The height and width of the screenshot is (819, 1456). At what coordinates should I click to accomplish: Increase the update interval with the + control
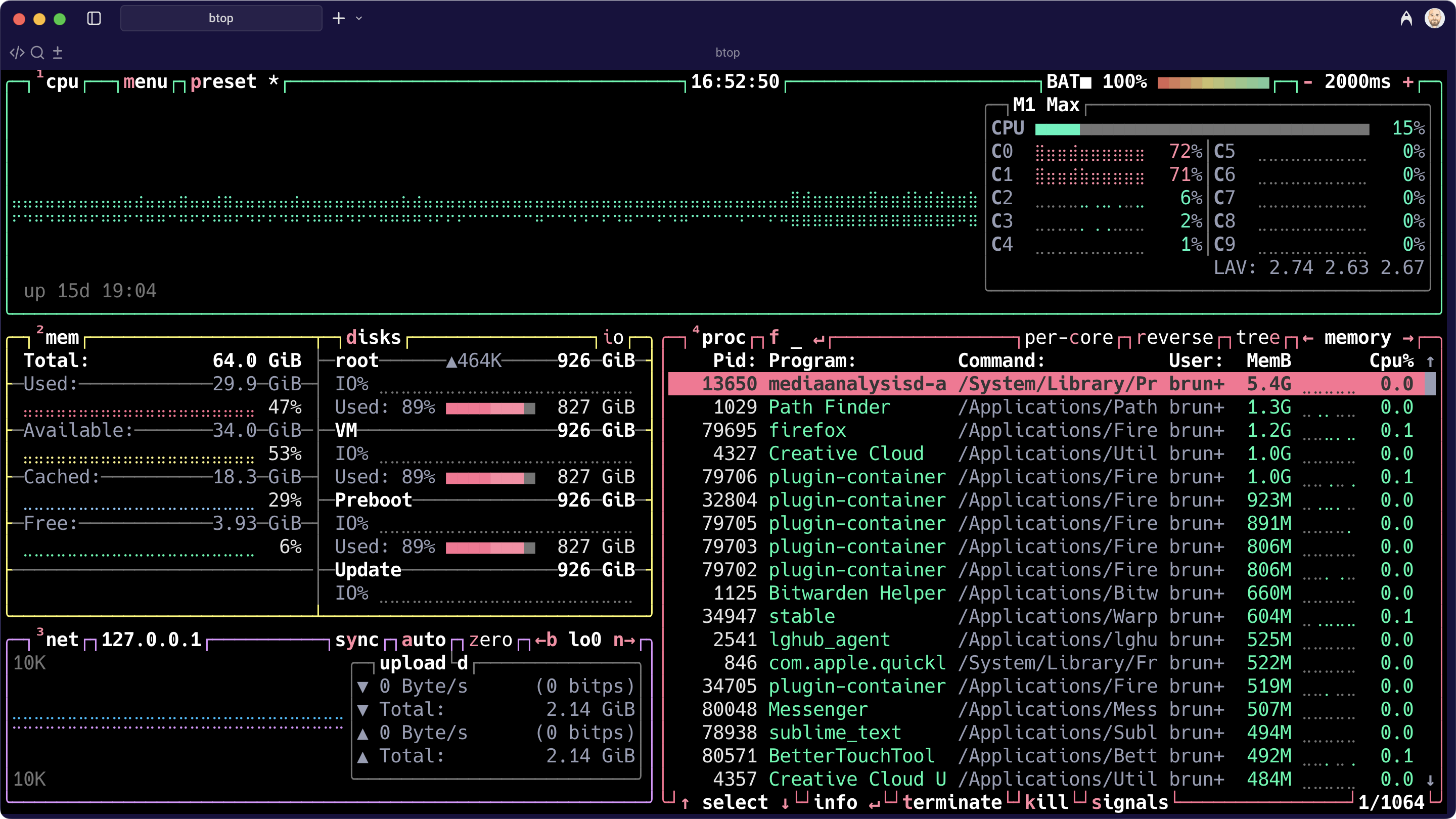(1408, 81)
